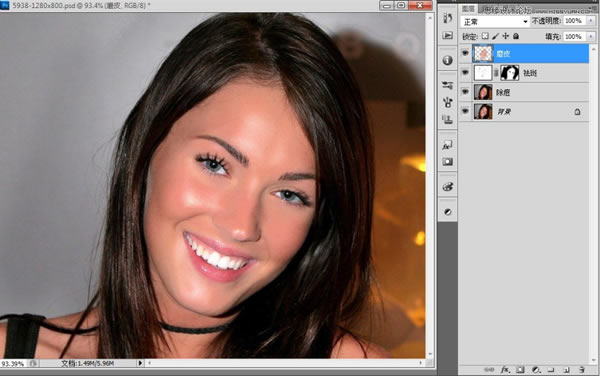
Task: Hide the top selected layer eye icon
Action: point(465,53)
